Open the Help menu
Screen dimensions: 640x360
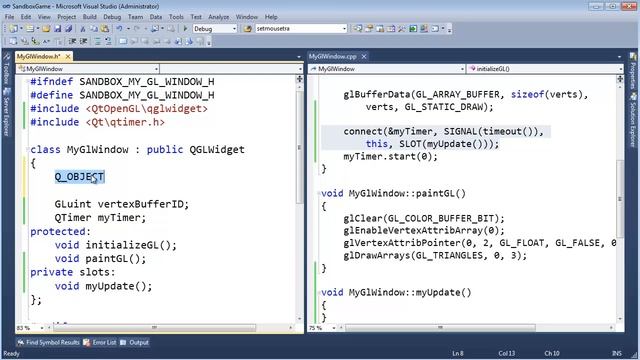tap(271, 17)
